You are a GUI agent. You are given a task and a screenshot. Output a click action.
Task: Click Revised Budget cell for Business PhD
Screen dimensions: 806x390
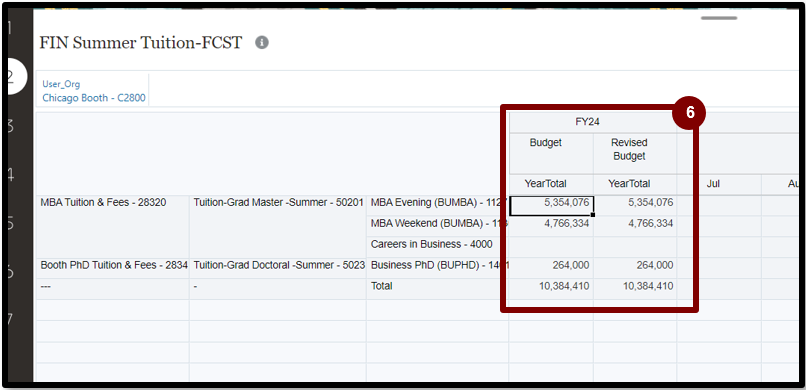pos(635,268)
